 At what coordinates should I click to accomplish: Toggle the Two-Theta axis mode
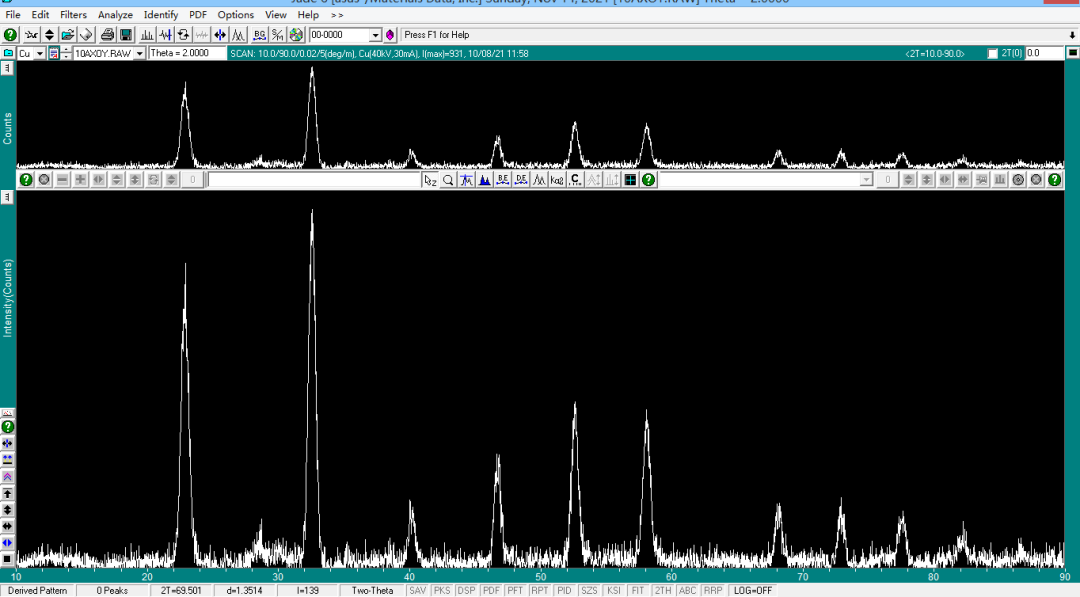[372, 591]
